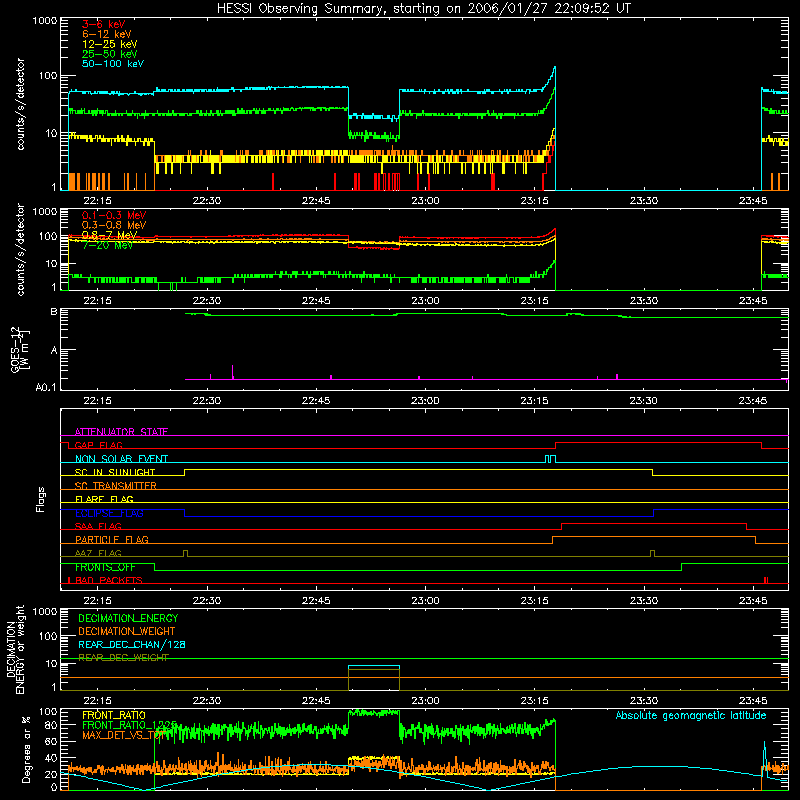Click the HESSI Observing Summary title
This screenshot has height=800, width=800.
click(x=423, y=9)
